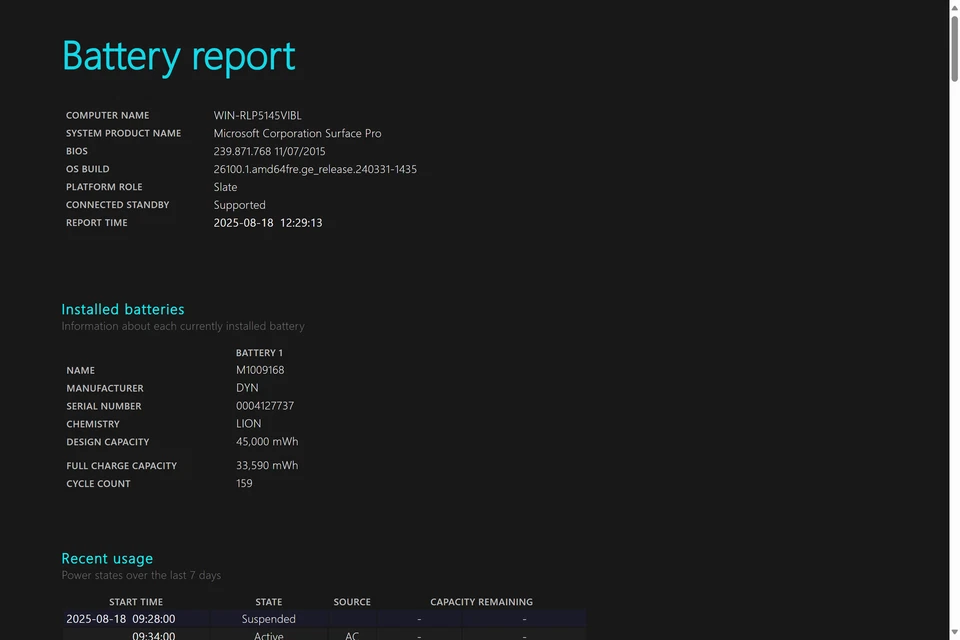Click the serial number 0004127737

(x=265, y=406)
